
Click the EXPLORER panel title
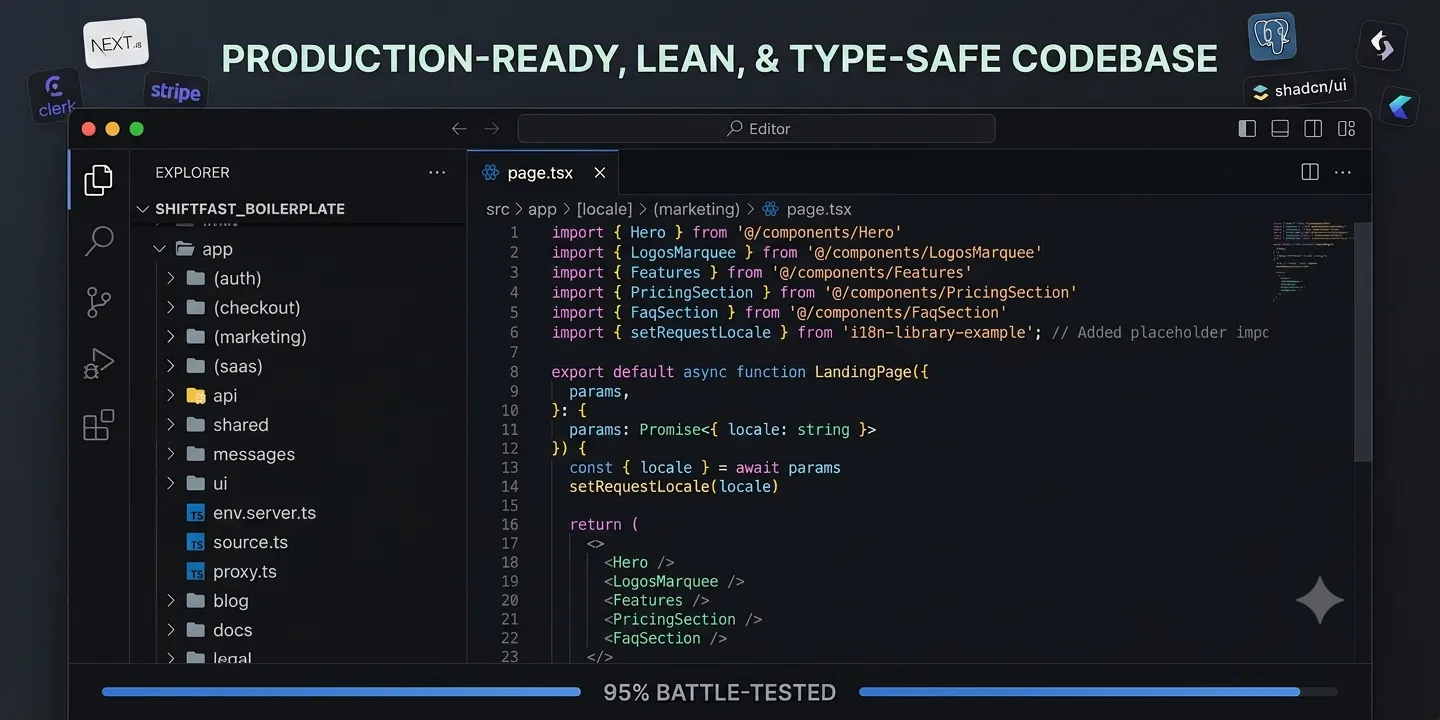[192, 172]
